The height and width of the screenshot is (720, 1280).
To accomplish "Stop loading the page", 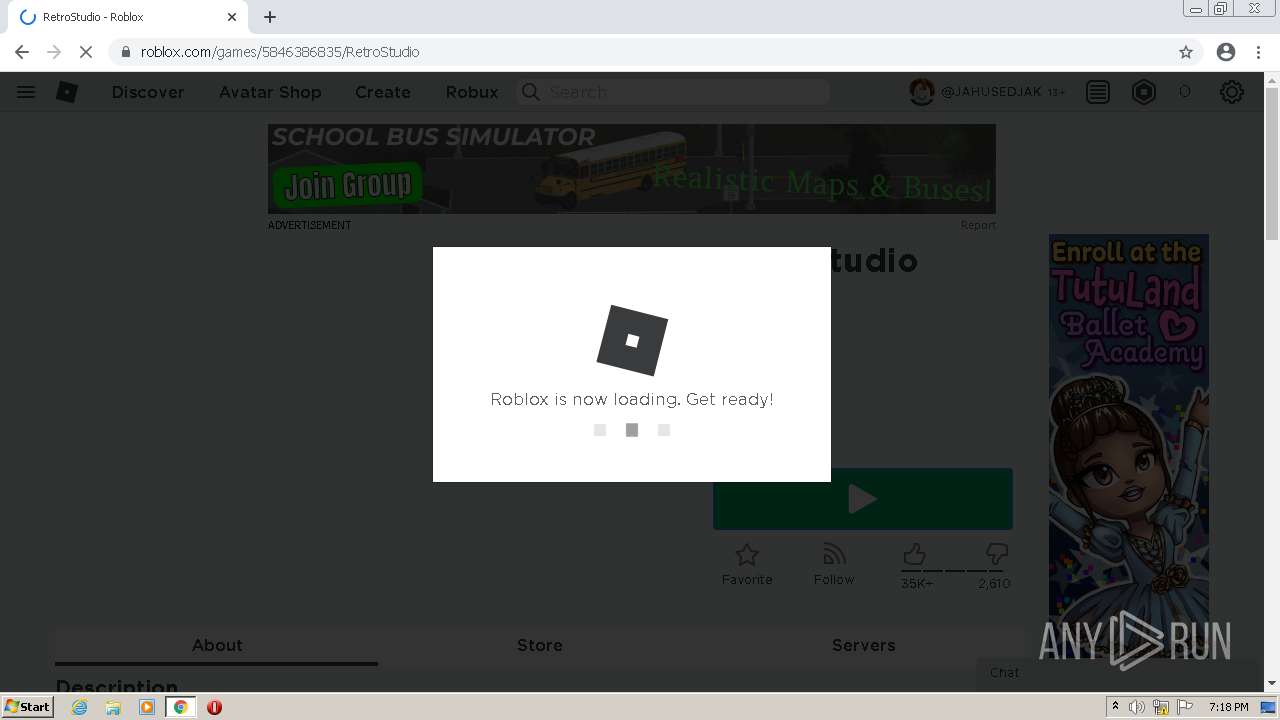I will (x=86, y=52).
